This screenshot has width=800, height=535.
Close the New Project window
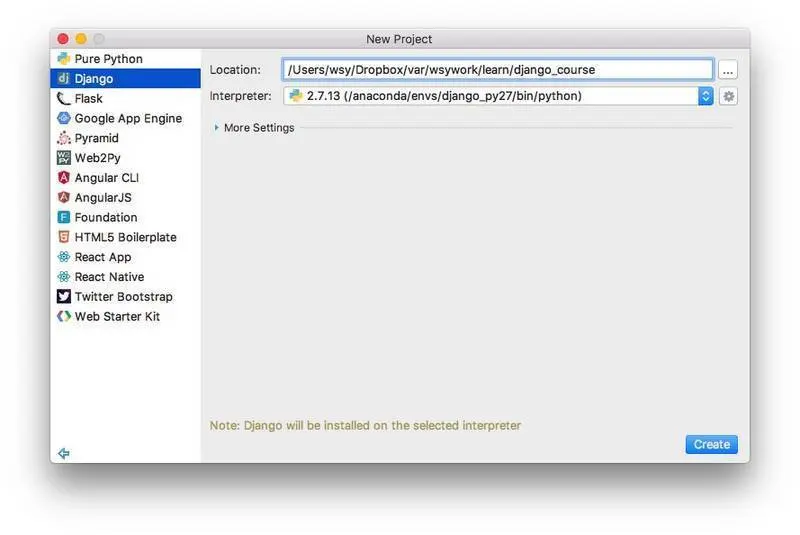tap(63, 39)
